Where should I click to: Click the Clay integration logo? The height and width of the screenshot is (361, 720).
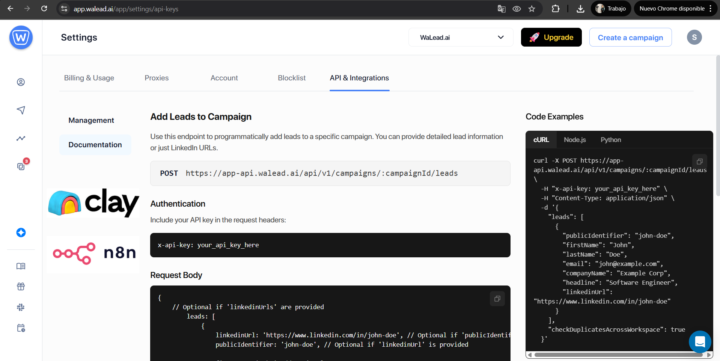pos(93,203)
